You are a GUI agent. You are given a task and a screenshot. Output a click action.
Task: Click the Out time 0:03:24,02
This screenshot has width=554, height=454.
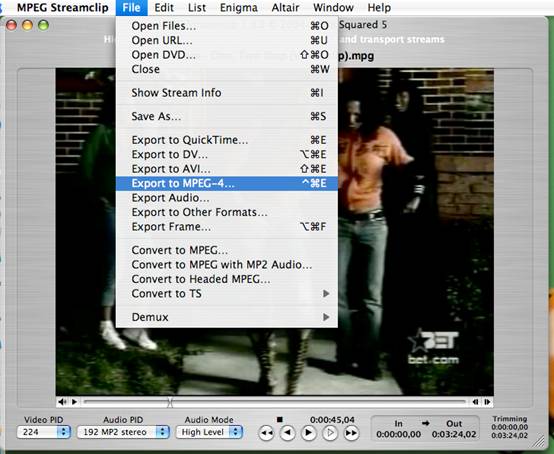(454, 434)
